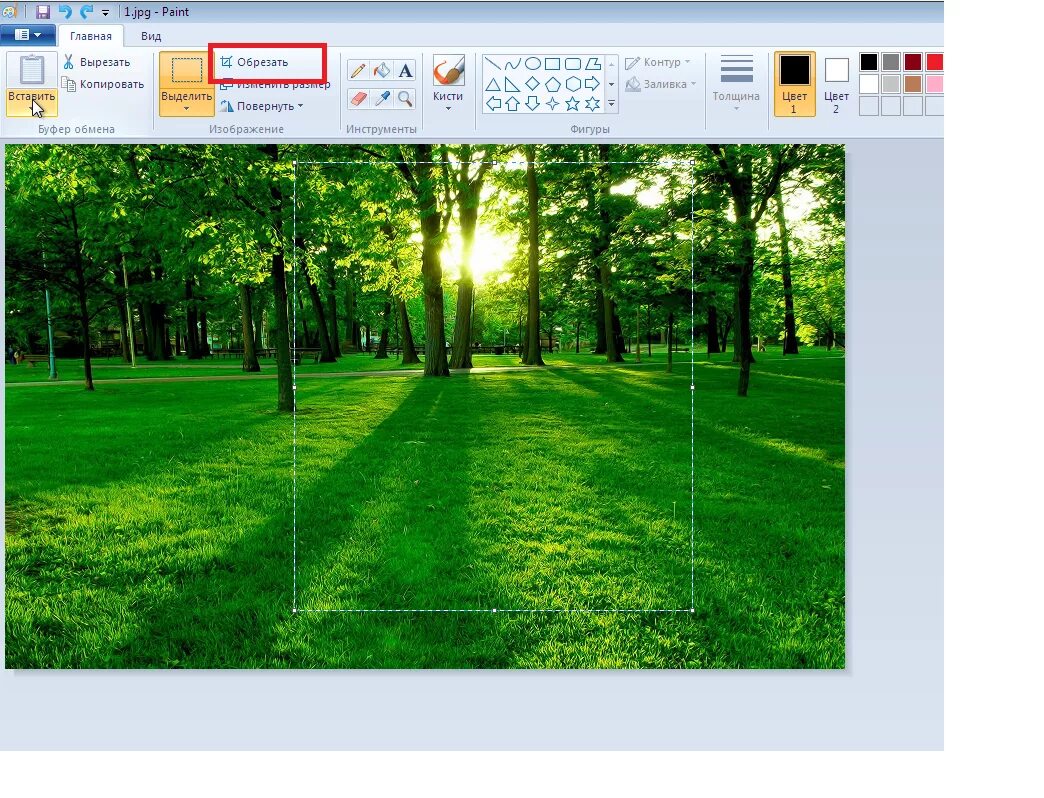Click Вырезать to cut the selection
This screenshot has width=1044, height=798.
(x=97, y=62)
